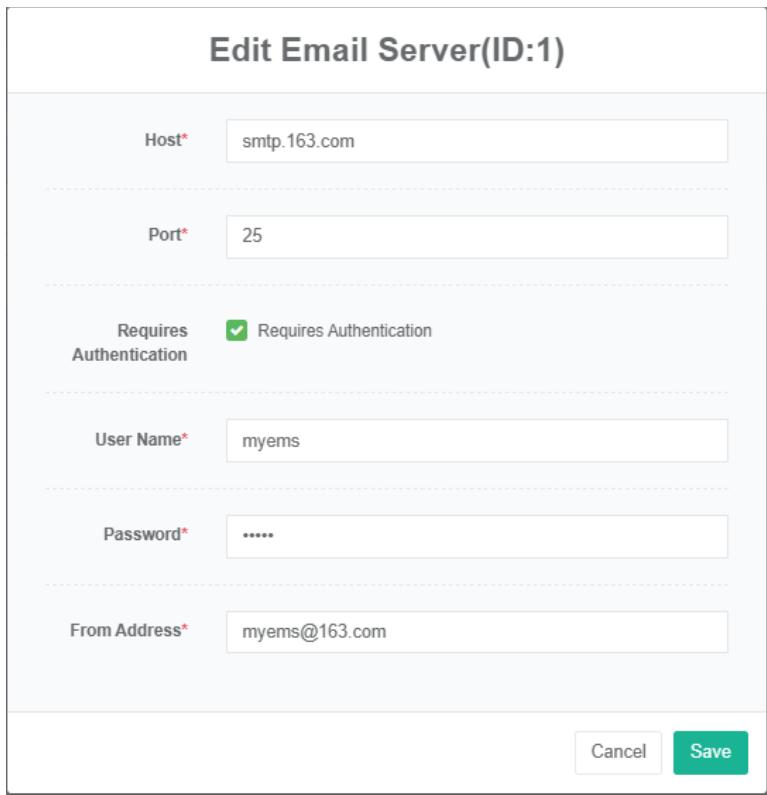
Task: Click the Port field showing 25
Action: [476, 237]
